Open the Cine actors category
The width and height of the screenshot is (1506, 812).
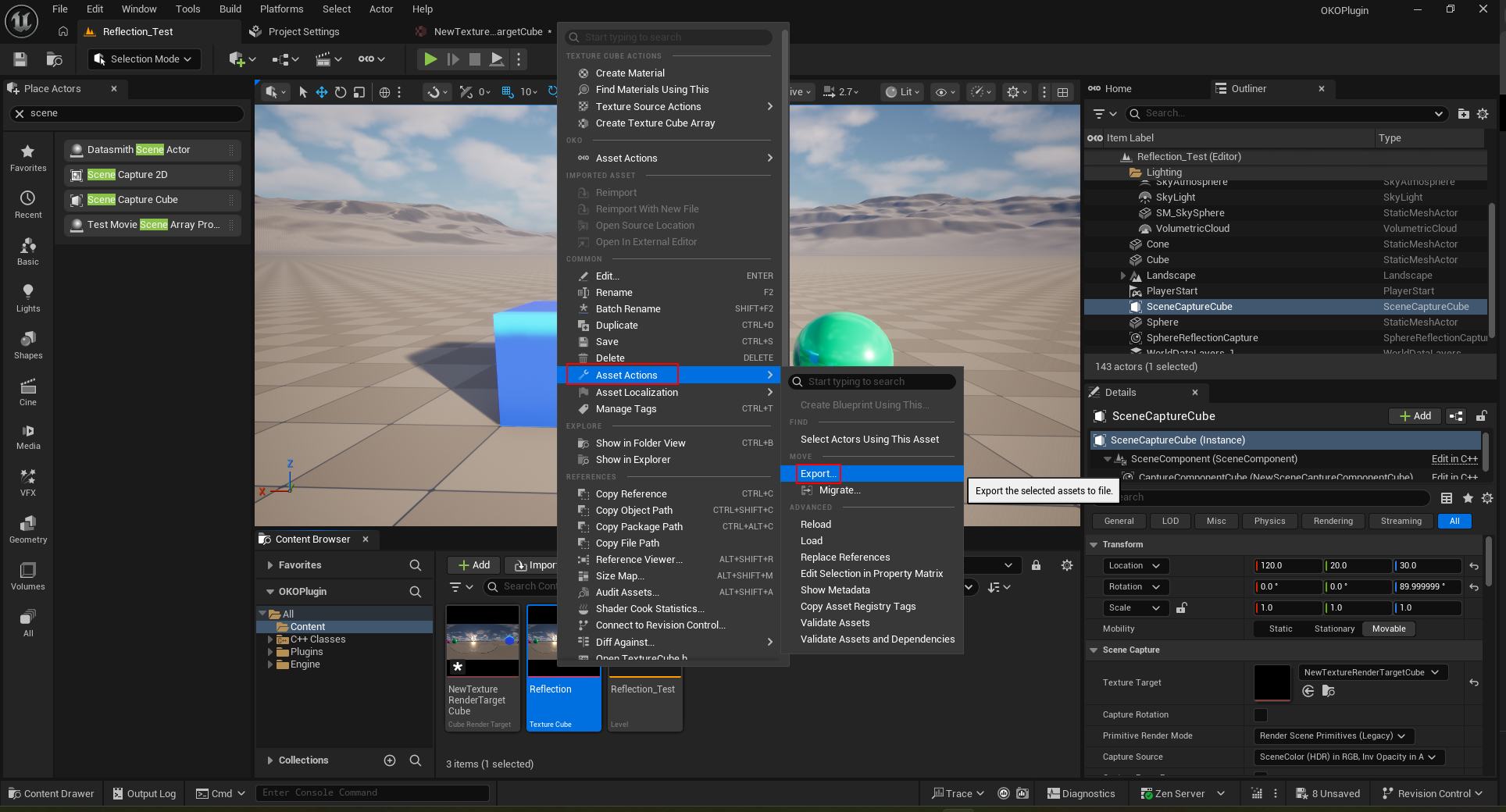point(28,392)
